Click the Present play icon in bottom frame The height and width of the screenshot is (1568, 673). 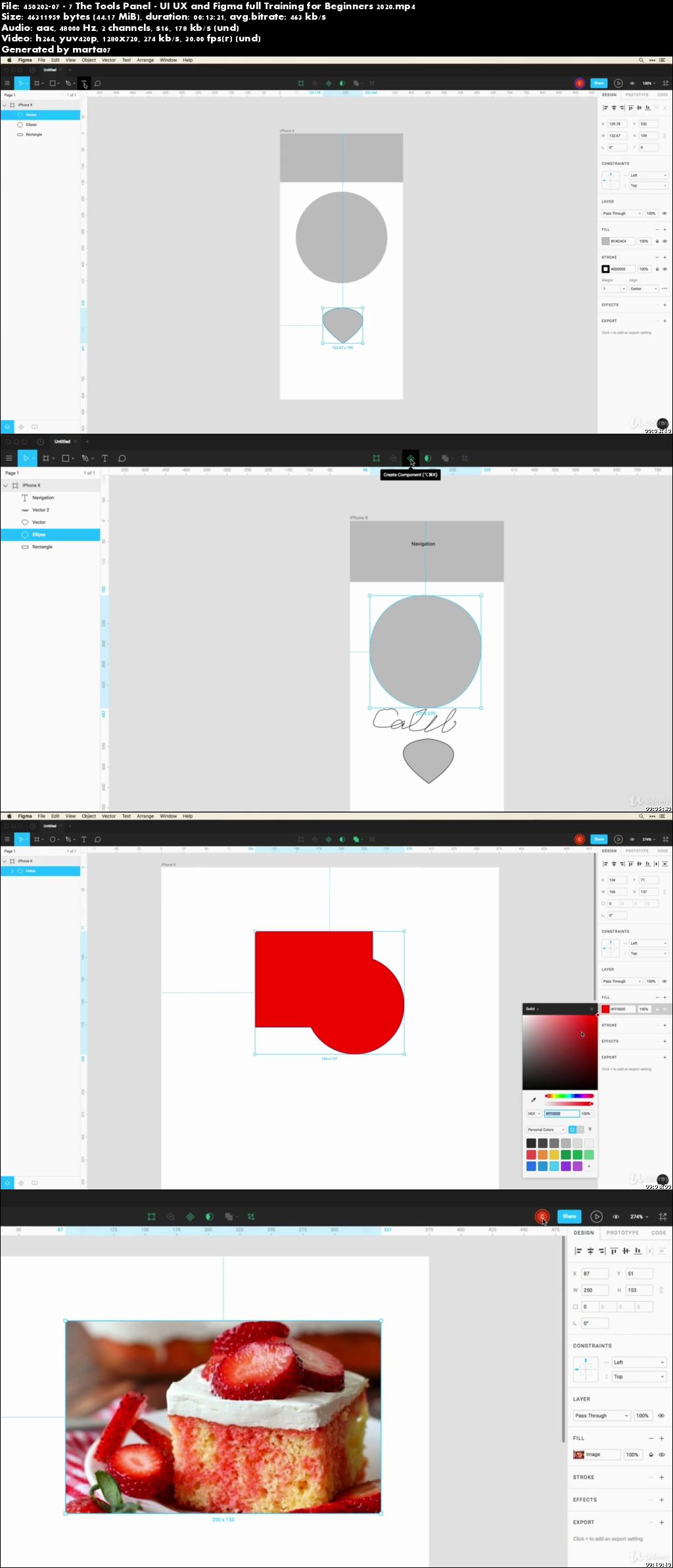pyautogui.click(x=596, y=1216)
